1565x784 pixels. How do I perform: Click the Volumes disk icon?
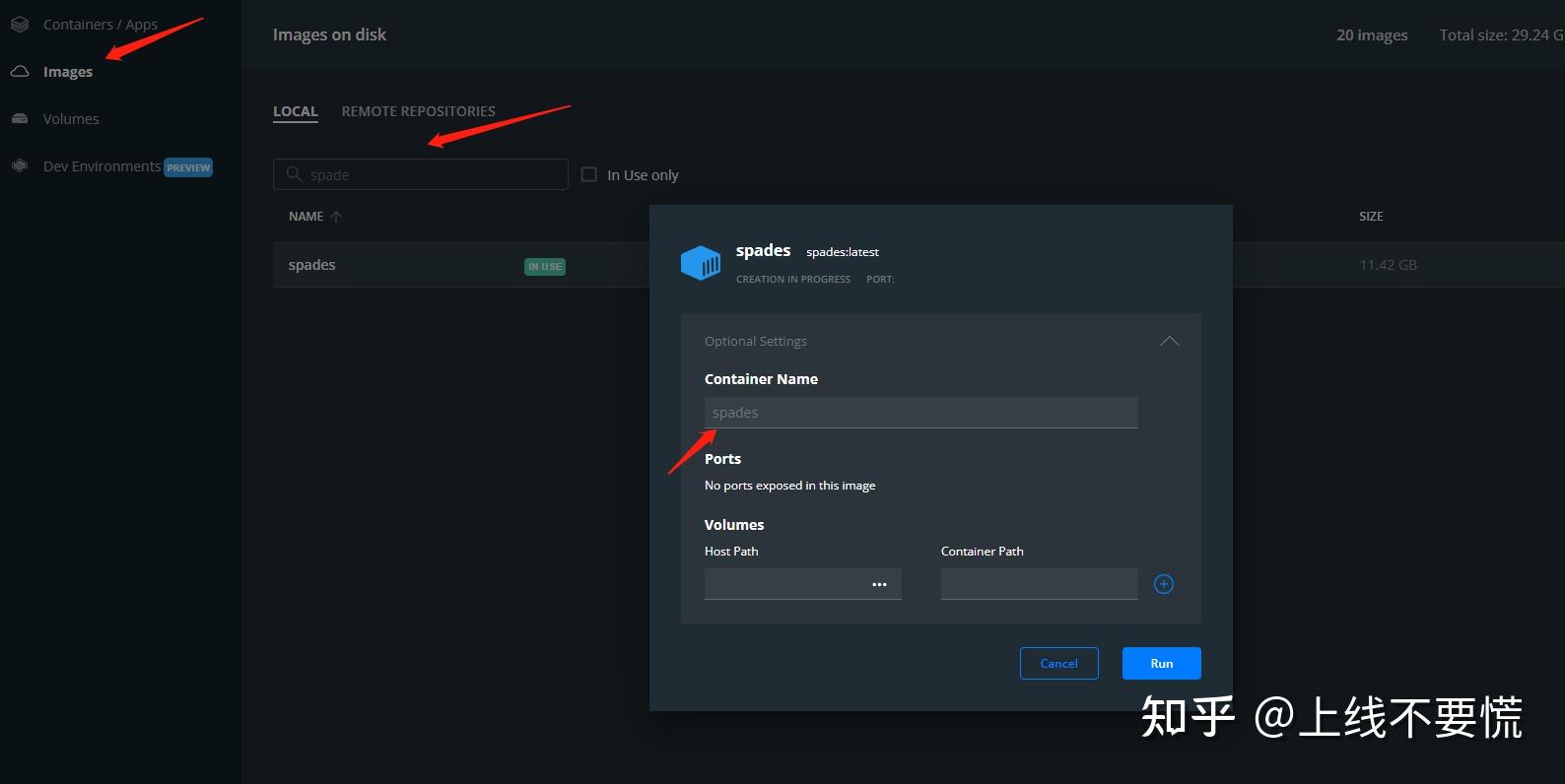coord(20,119)
